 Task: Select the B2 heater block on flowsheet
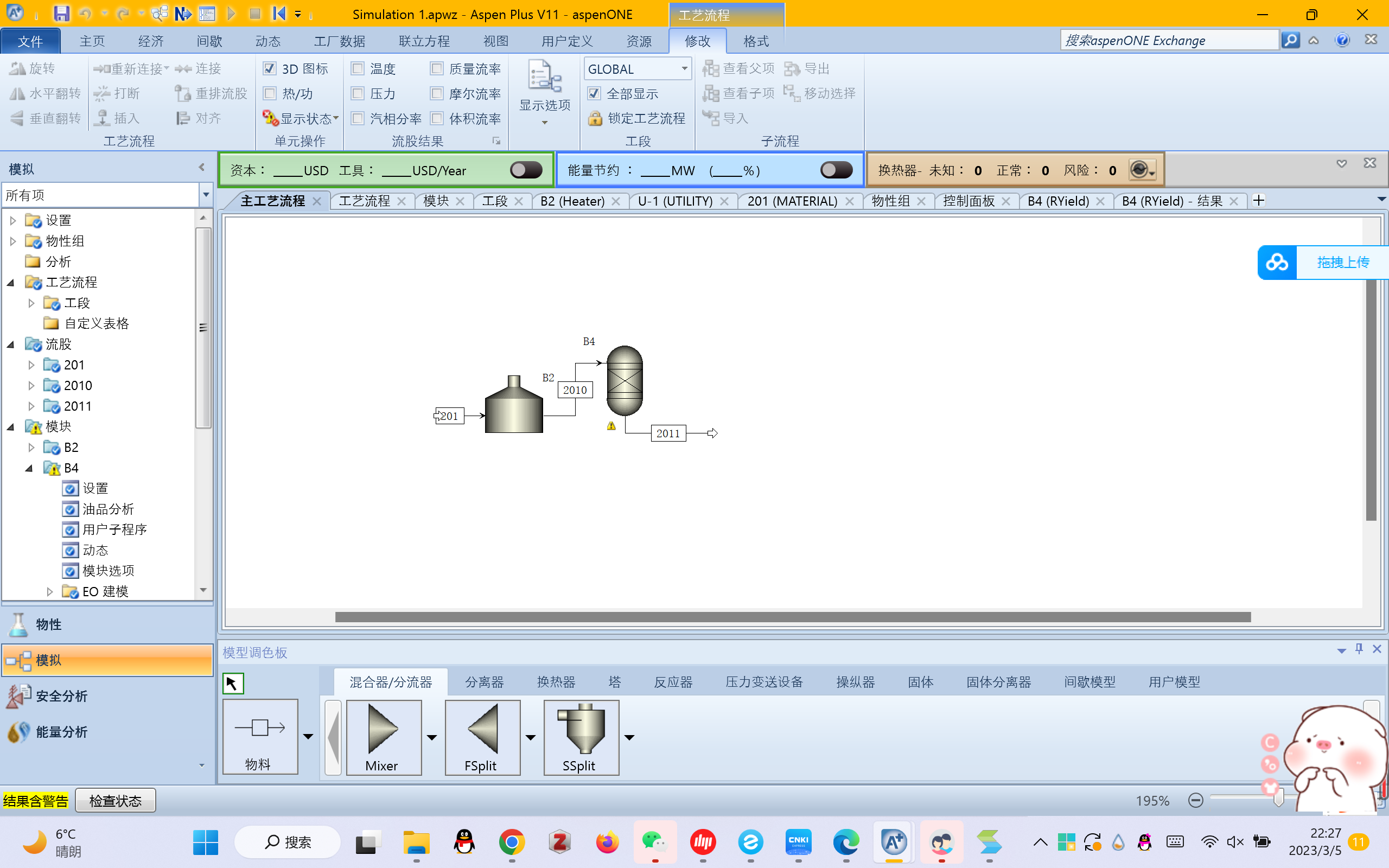[x=514, y=404]
